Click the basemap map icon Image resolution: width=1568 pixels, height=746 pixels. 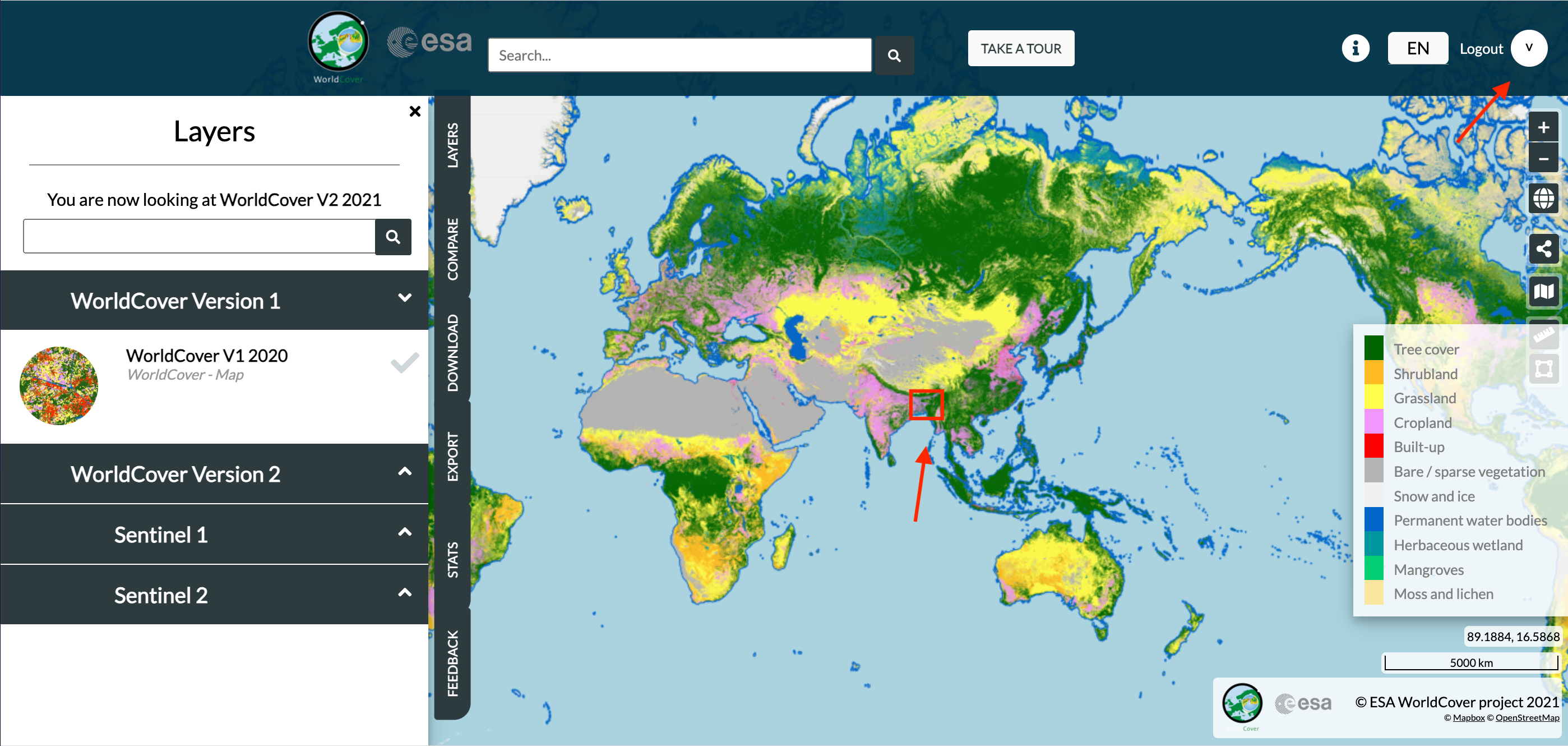click(1543, 292)
